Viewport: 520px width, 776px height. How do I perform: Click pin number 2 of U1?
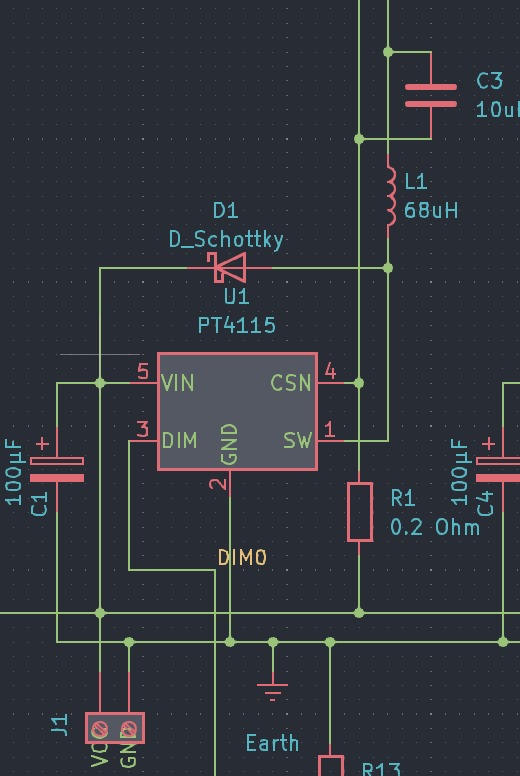click(217, 483)
